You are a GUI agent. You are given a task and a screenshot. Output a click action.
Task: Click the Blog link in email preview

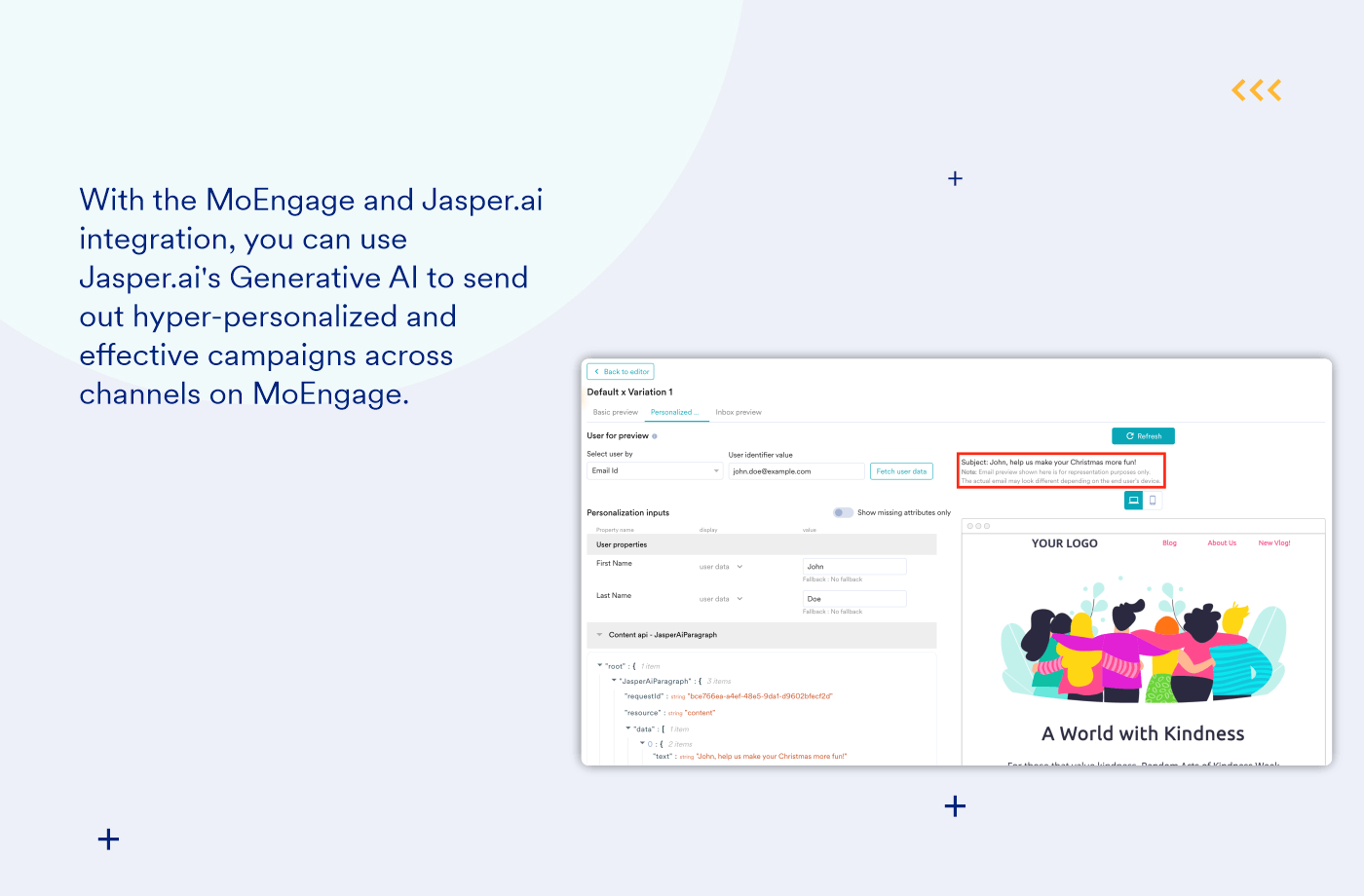pos(1169,543)
